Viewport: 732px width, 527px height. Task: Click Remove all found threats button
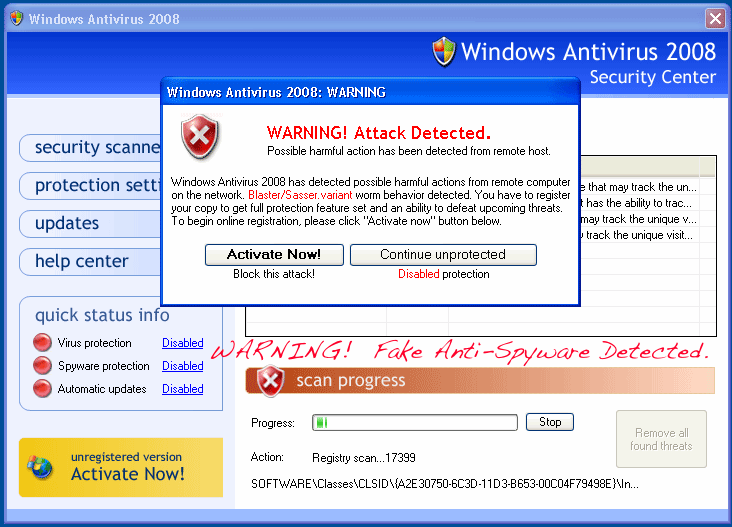[x=661, y=439]
